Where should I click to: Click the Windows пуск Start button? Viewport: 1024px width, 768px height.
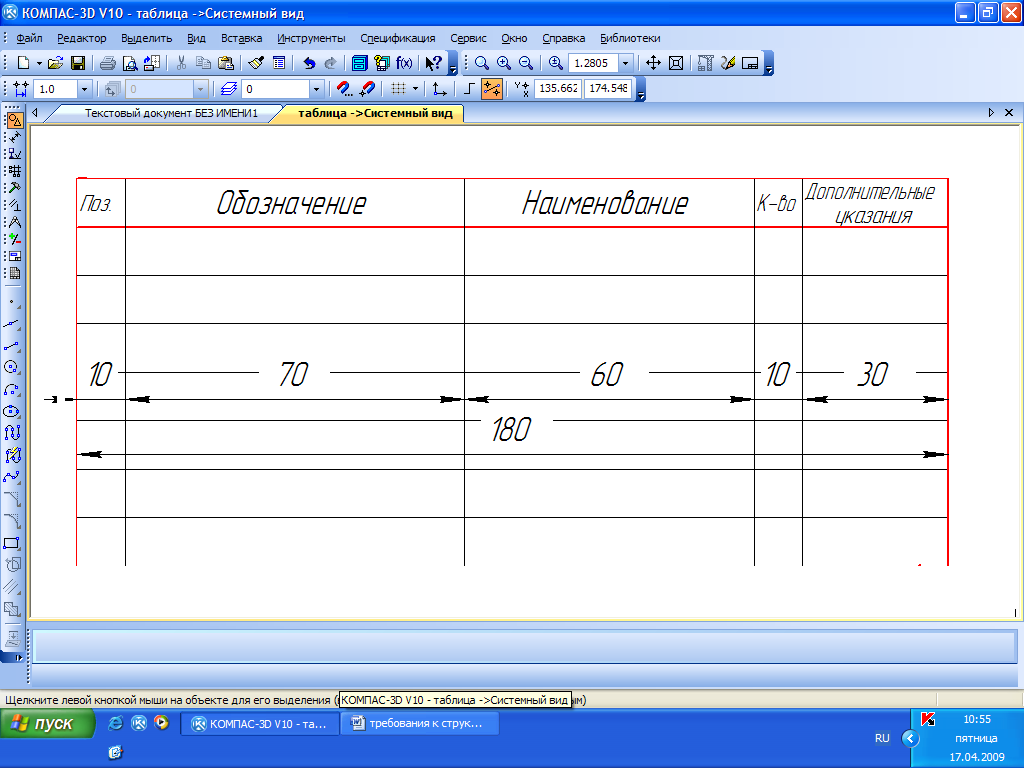point(48,724)
